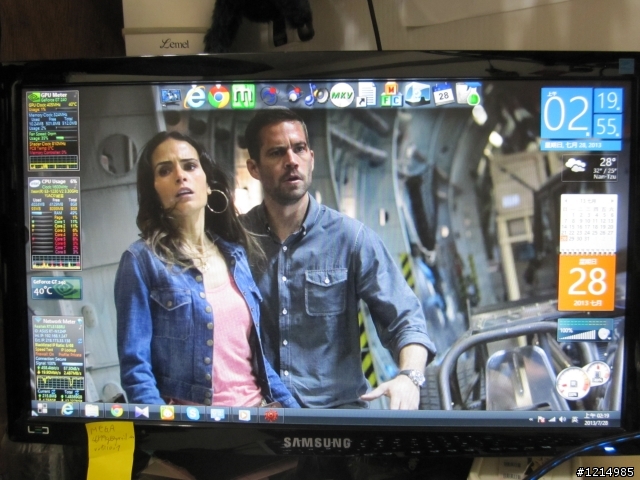Screen dimensions: 640x480
Task: Show hidden system tray icons arrow
Action: pos(531,419)
